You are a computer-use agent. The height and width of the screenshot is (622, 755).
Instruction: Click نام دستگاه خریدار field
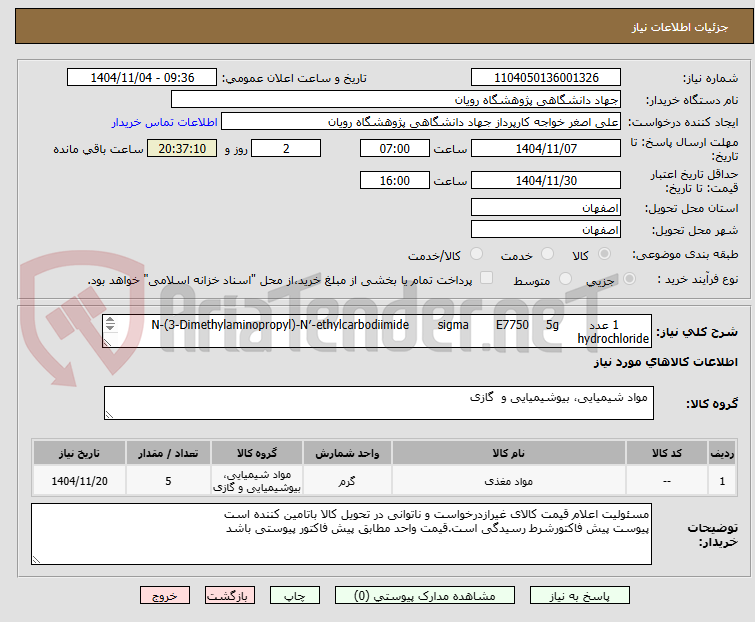pyautogui.click(x=396, y=100)
